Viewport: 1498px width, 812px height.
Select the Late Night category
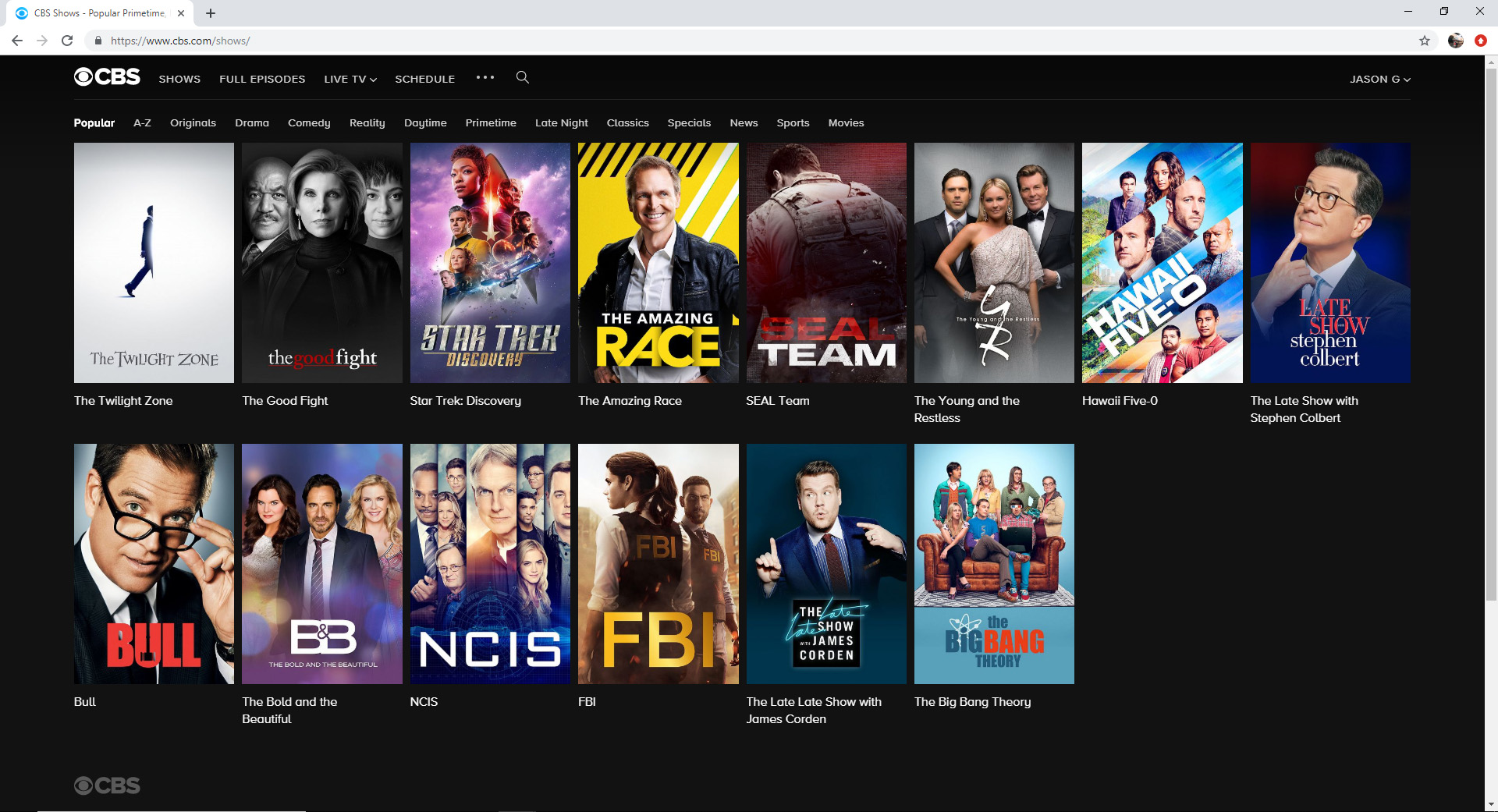562,122
